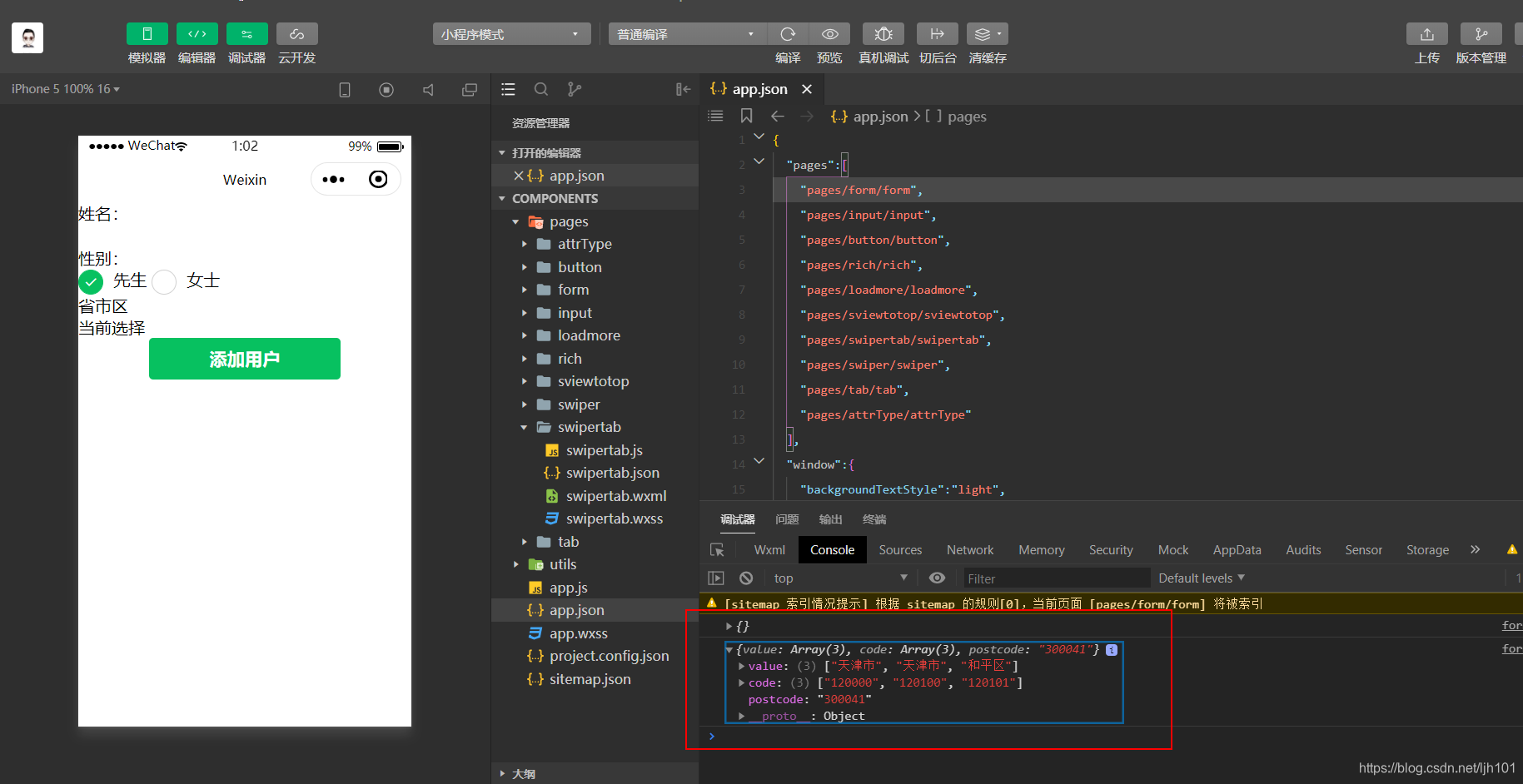Image resolution: width=1523 pixels, height=784 pixels.
Task: Open version management (版本管理)
Action: pyautogui.click(x=1481, y=34)
